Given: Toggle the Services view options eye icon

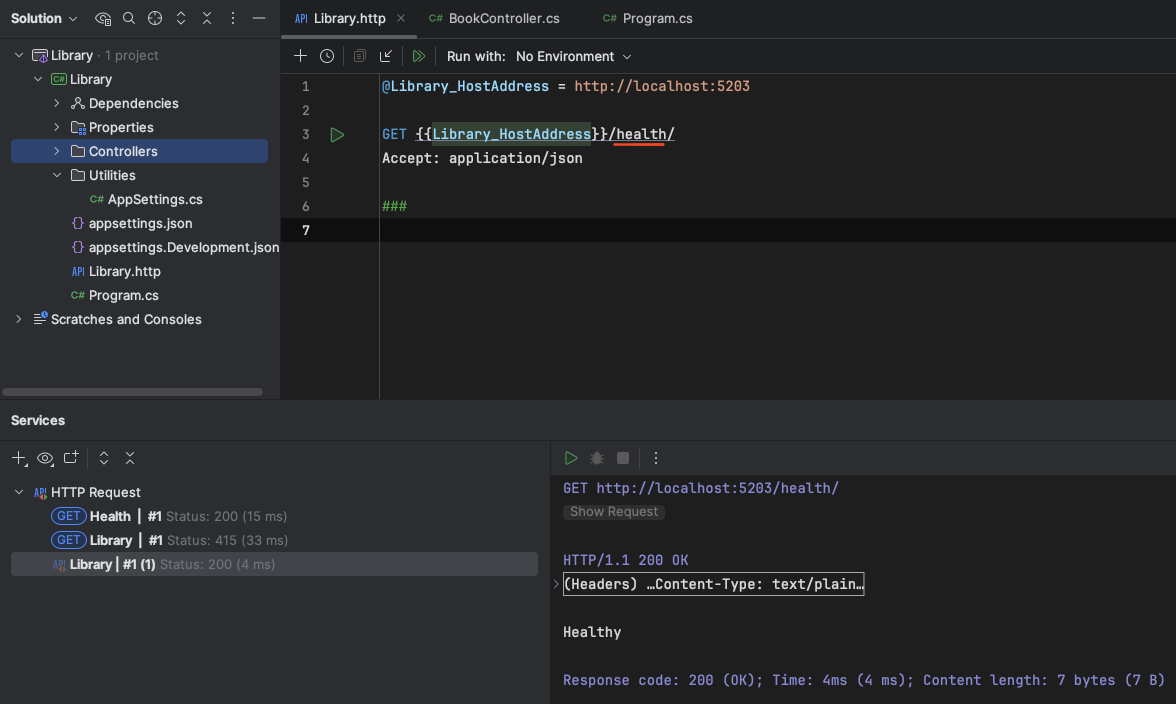Looking at the screenshot, I should (45, 458).
